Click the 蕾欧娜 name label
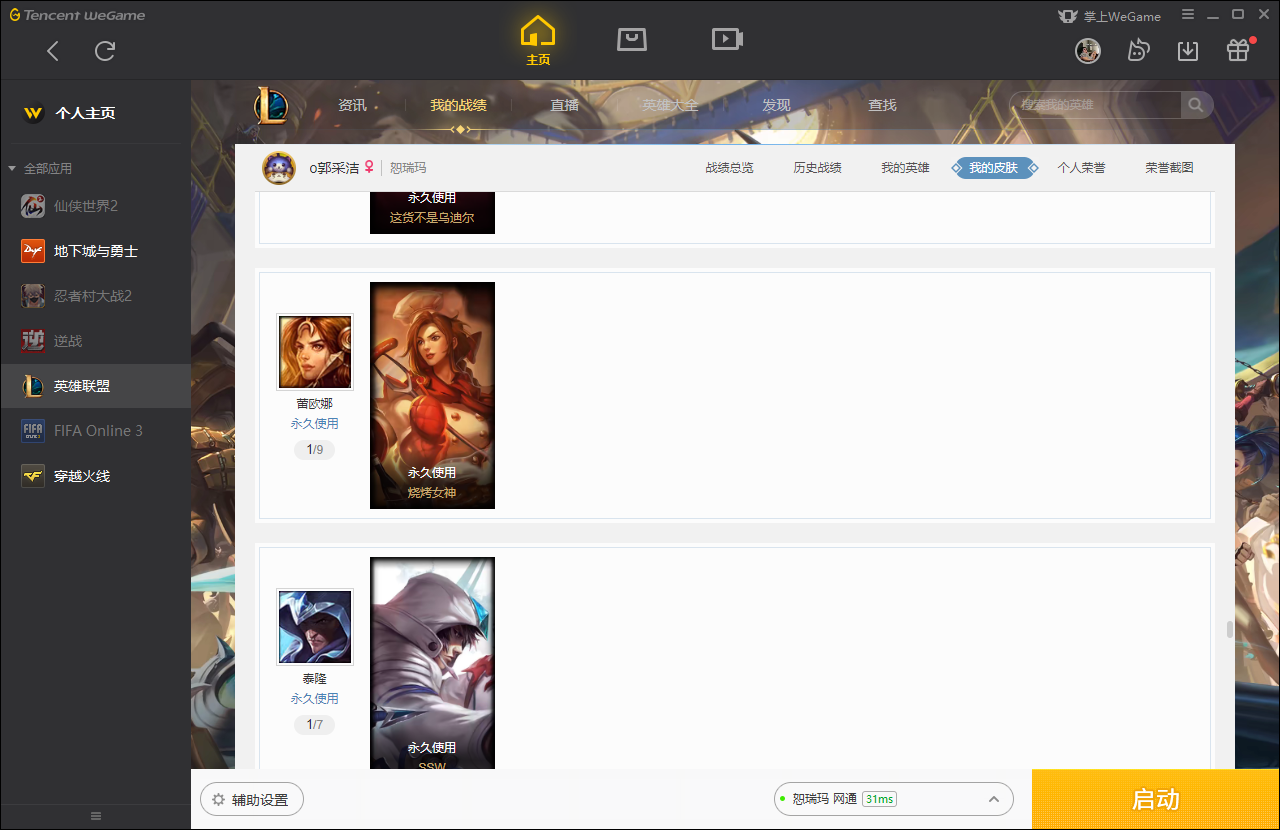 coord(314,404)
